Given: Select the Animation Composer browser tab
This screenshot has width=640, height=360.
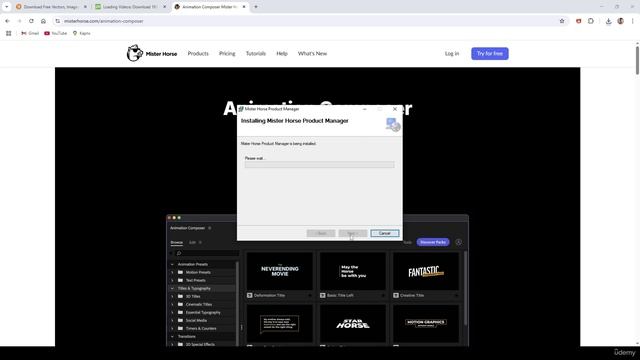Looking at the screenshot, I should click(x=209, y=7).
